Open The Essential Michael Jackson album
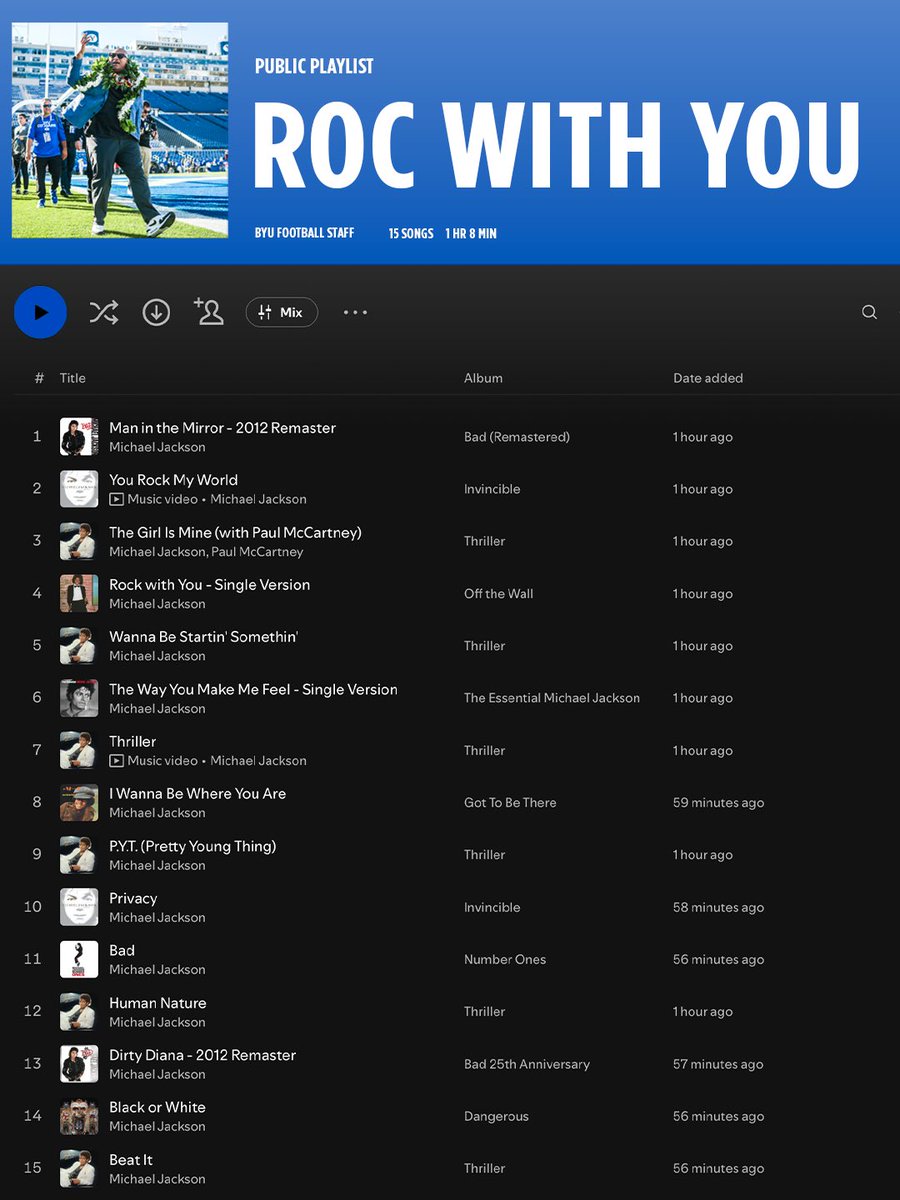Viewport: 900px width, 1200px height. click(x=552, y=698)
